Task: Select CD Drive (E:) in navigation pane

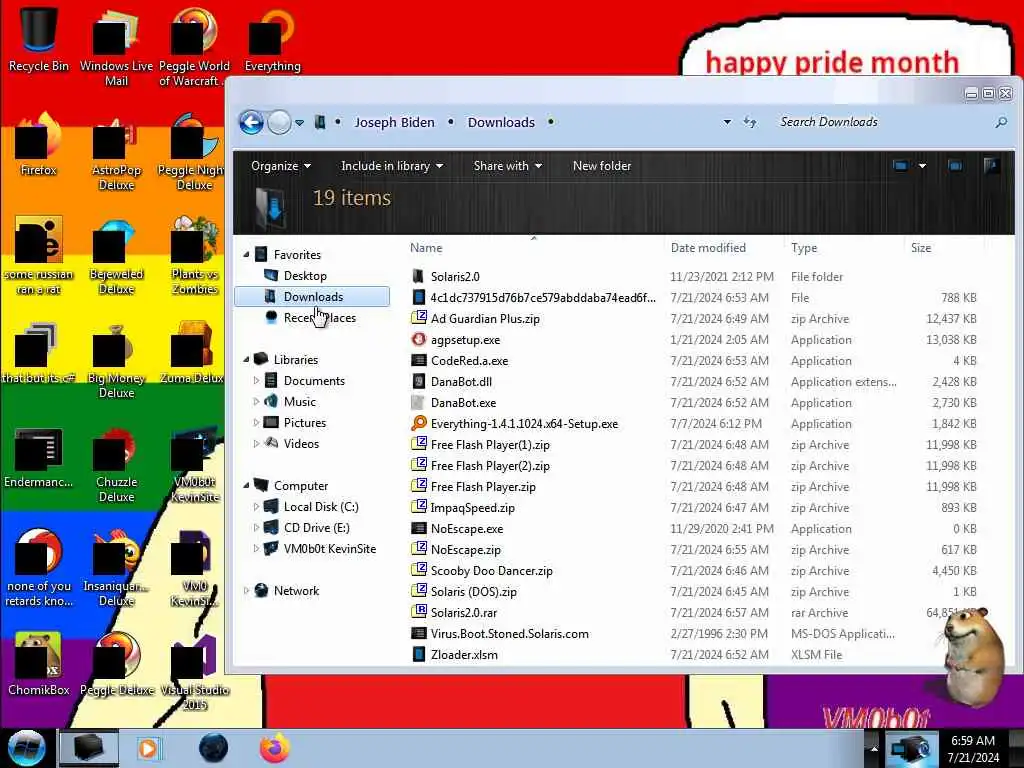Action: coord(316,528)
